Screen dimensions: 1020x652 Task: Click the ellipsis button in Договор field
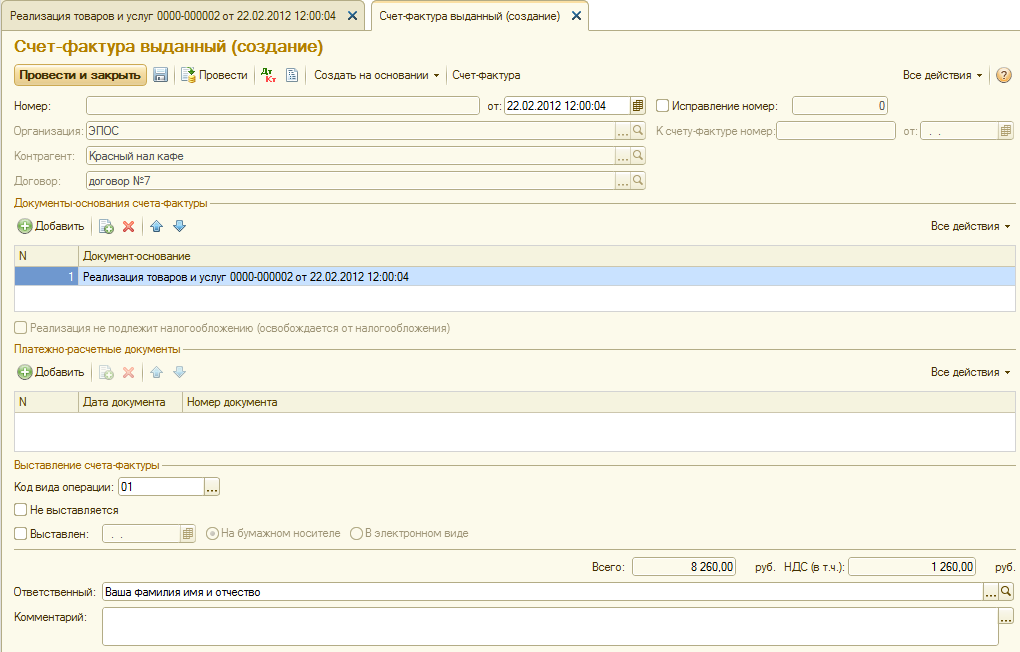coord(623,181)
